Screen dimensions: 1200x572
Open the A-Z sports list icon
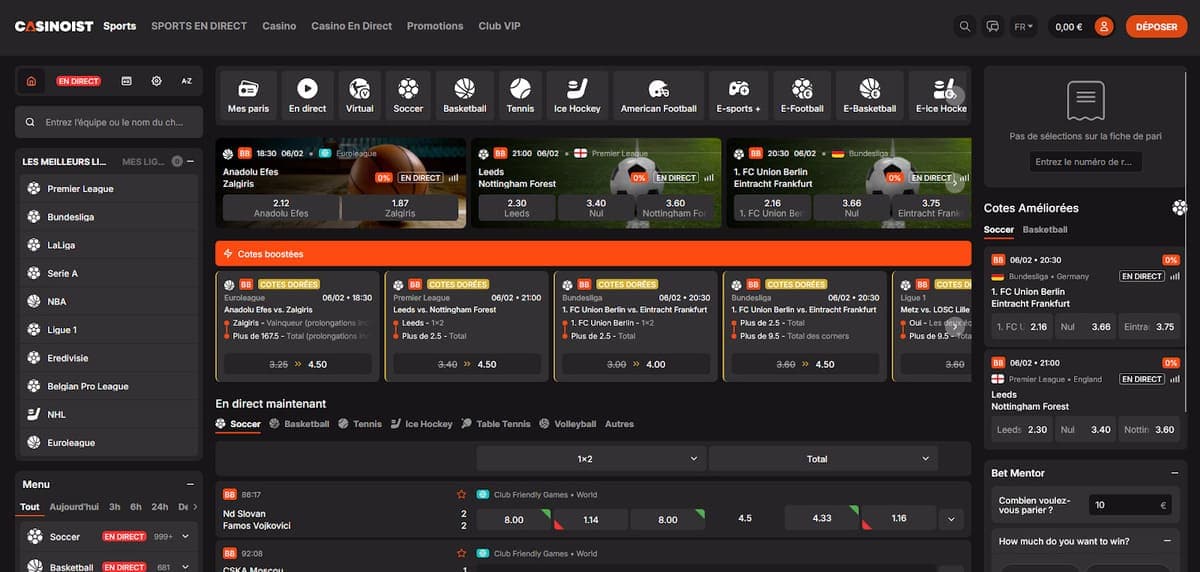[187, 81]
